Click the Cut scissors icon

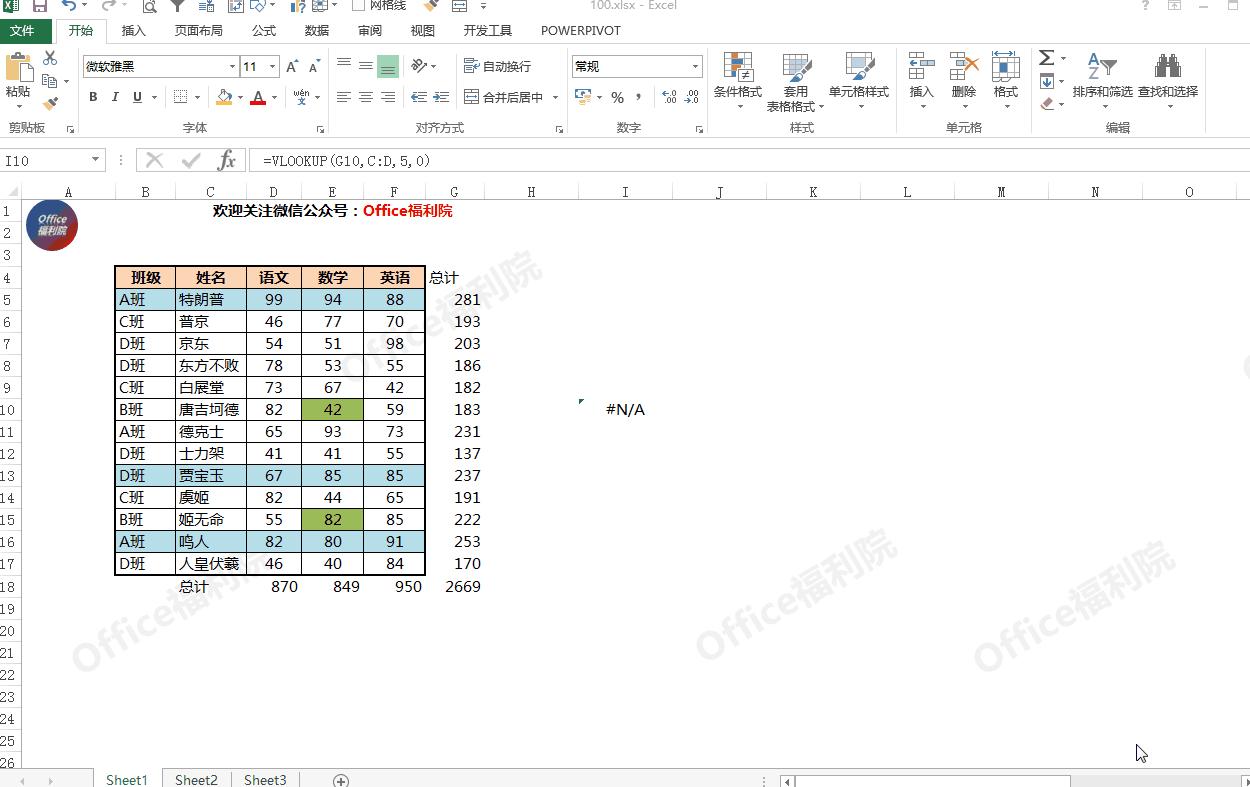tap(50, 59)
